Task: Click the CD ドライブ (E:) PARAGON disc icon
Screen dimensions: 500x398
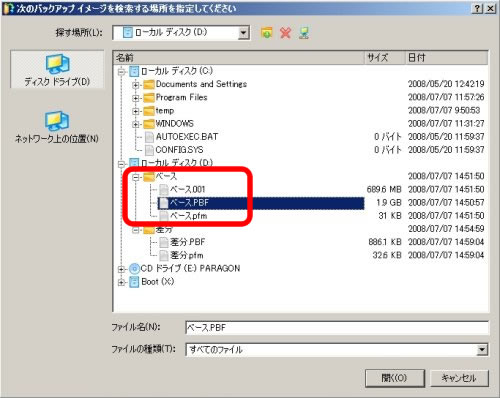Action: tap(134, 269)
